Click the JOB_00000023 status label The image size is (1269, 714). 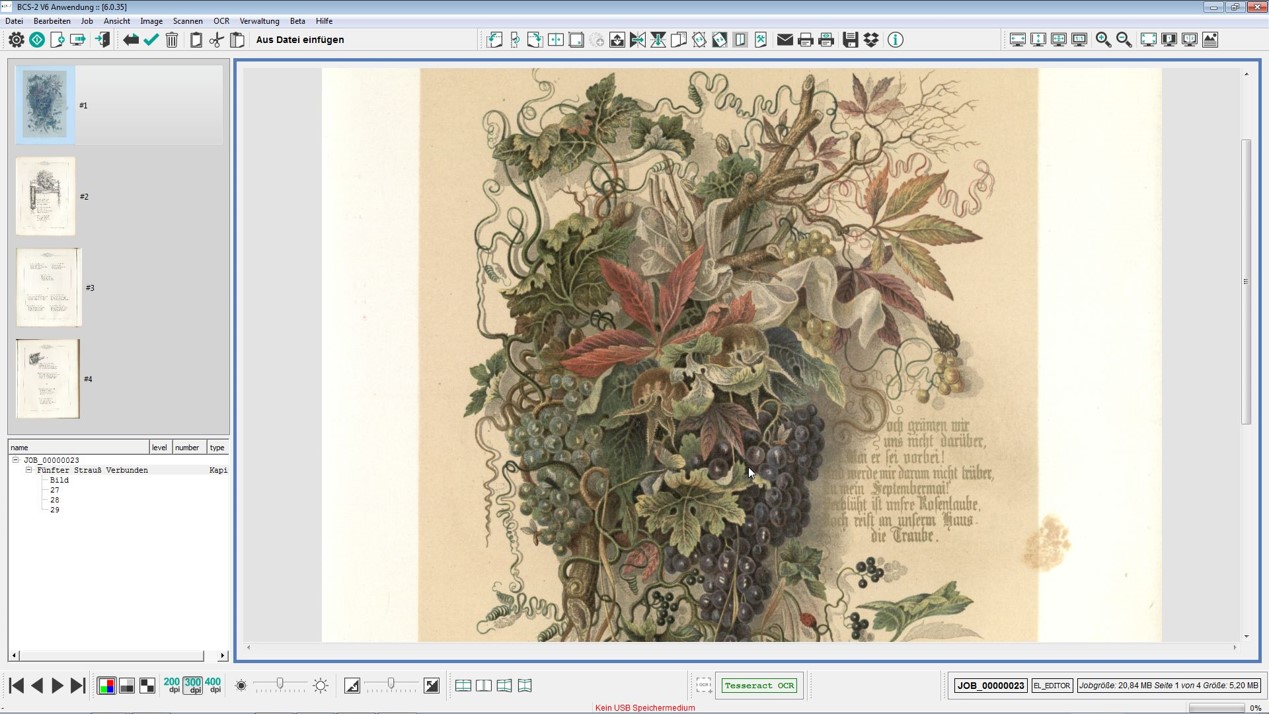(990, 686)
